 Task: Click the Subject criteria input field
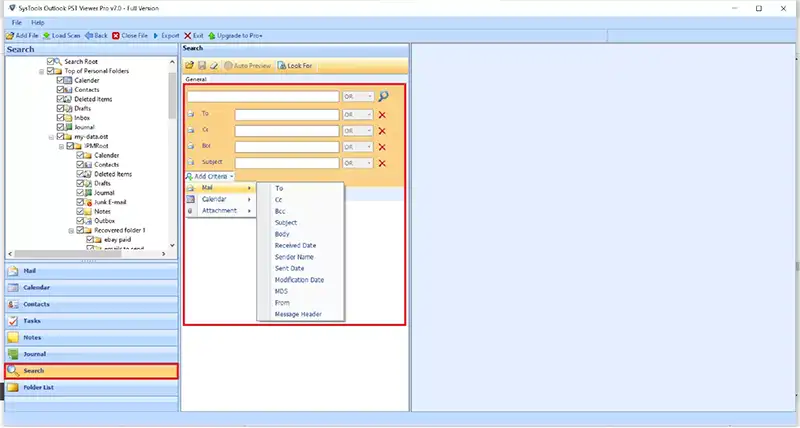coord(287,163)
